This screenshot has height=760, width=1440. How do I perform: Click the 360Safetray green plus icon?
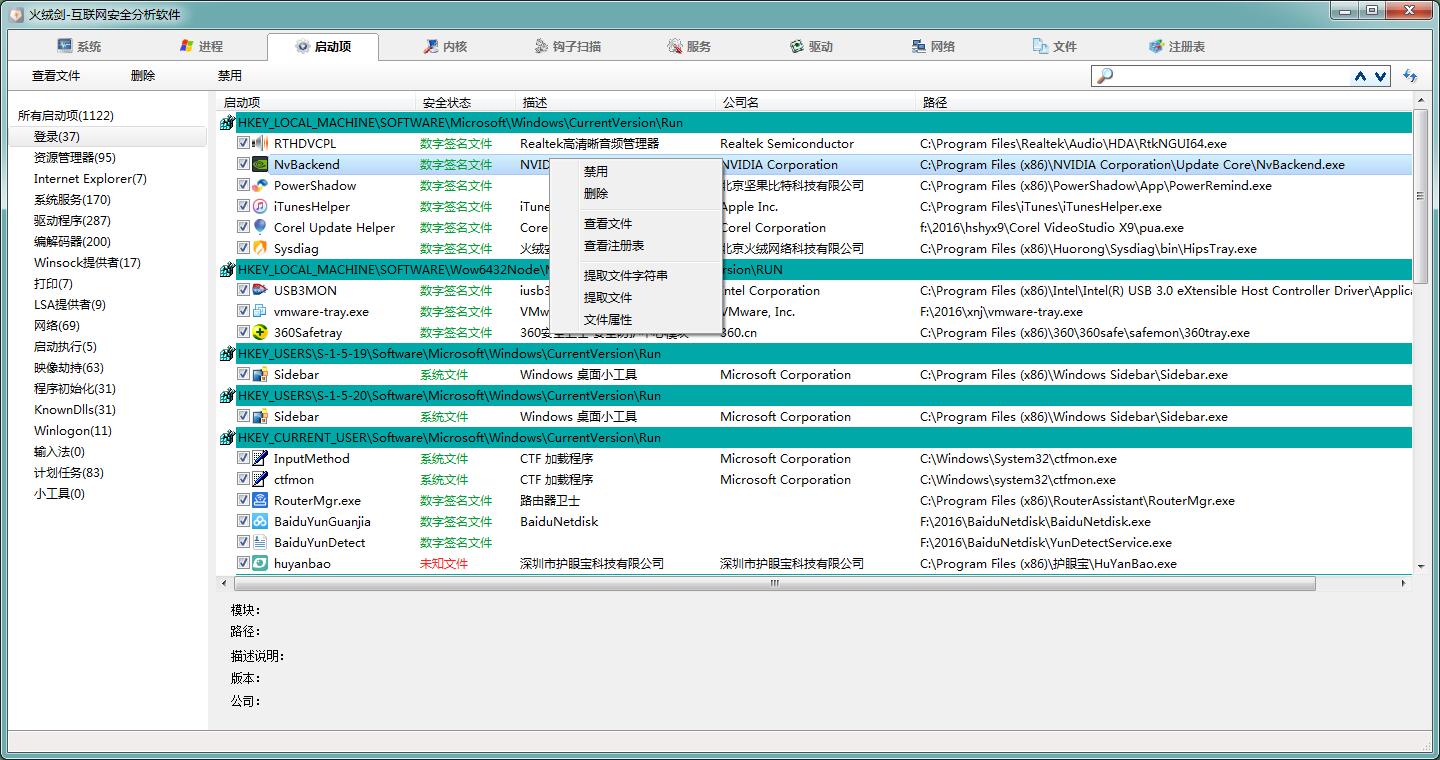[x=260, y=333]
